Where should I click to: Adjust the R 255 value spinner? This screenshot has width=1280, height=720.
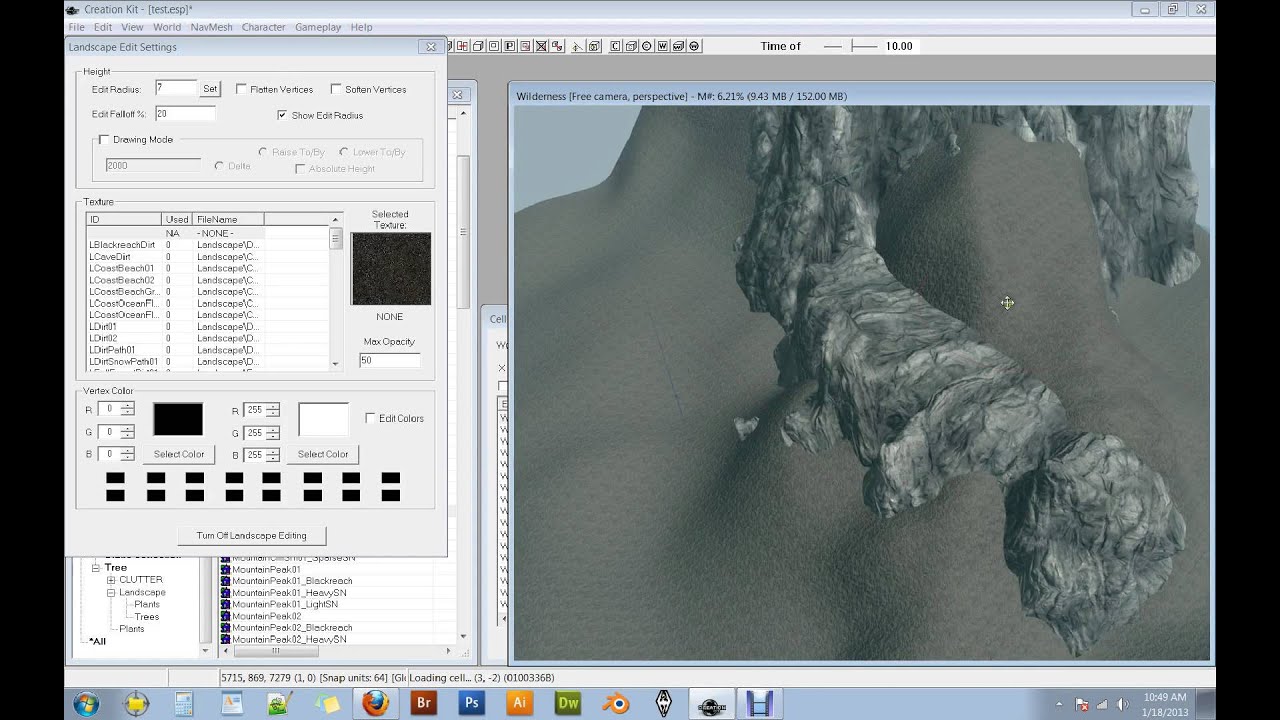point(273,410)
